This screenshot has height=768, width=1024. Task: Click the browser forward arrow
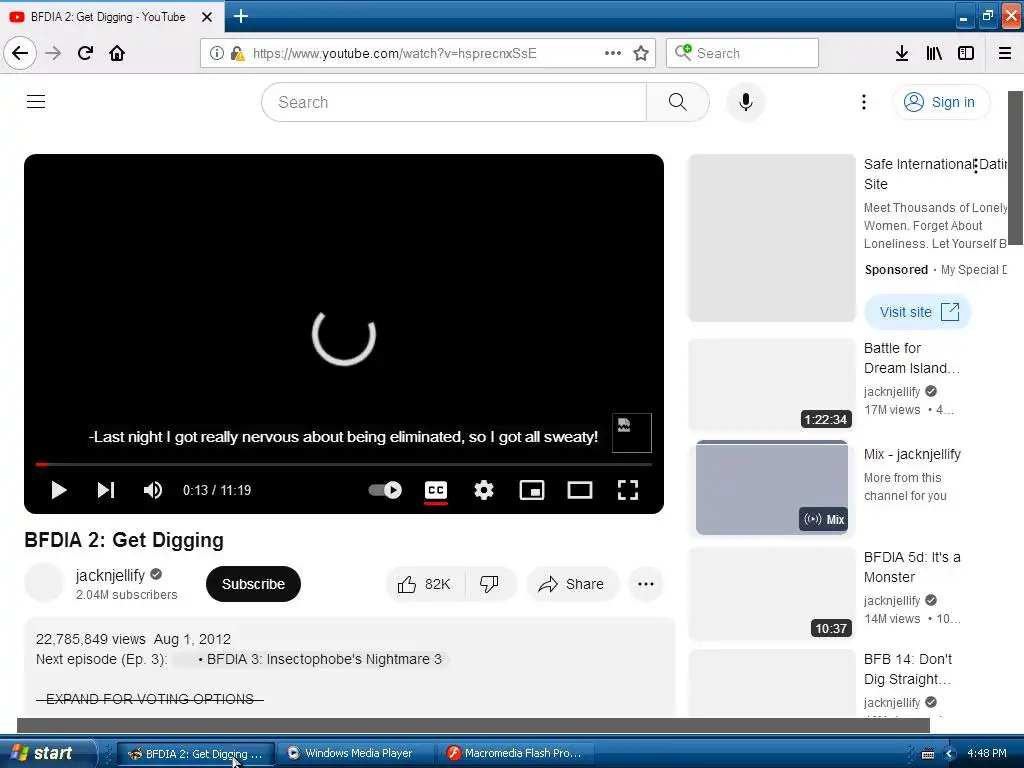(x=53, y=53)
